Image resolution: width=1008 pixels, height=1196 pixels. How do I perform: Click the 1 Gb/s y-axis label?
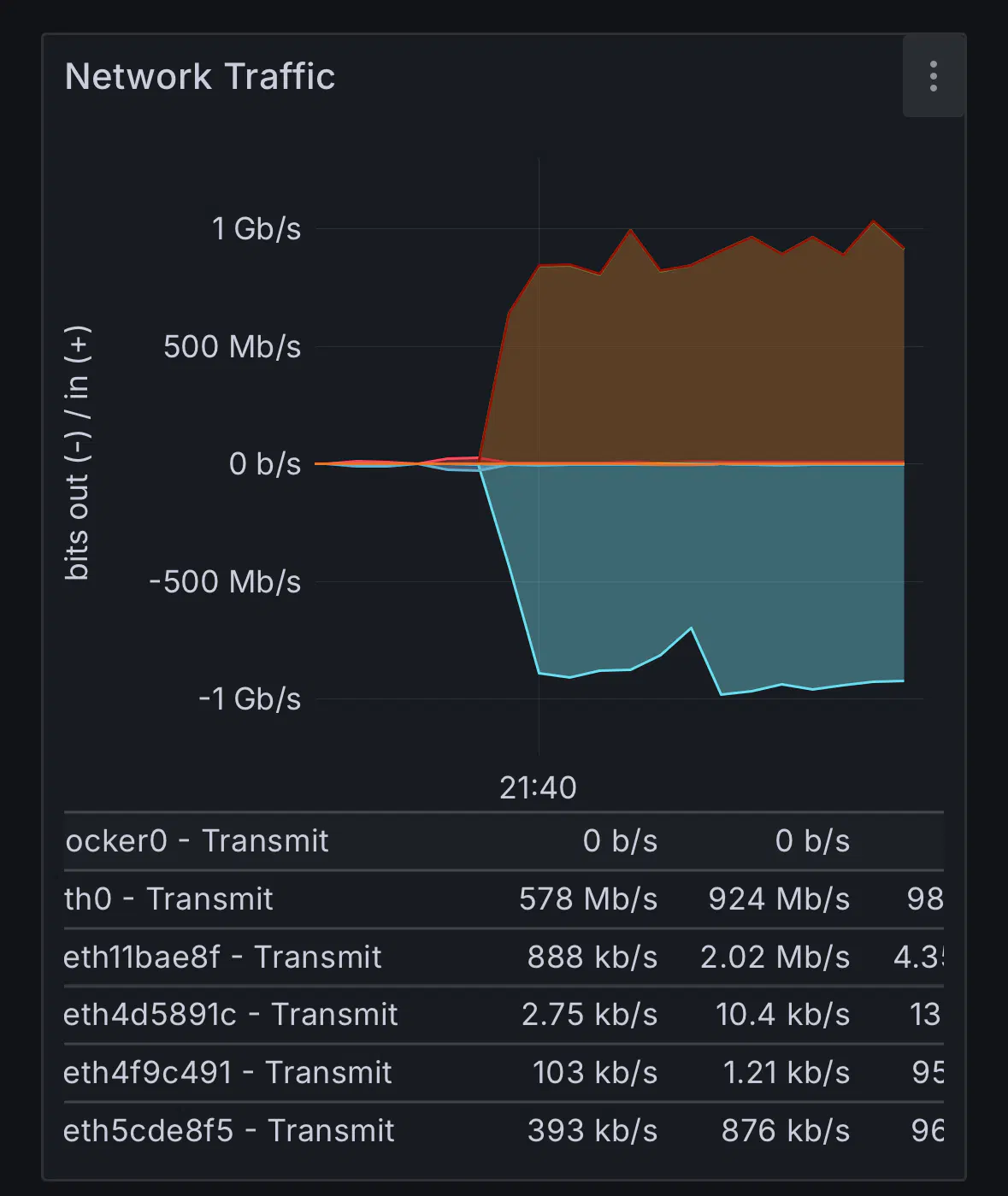[x=256, y=229]
